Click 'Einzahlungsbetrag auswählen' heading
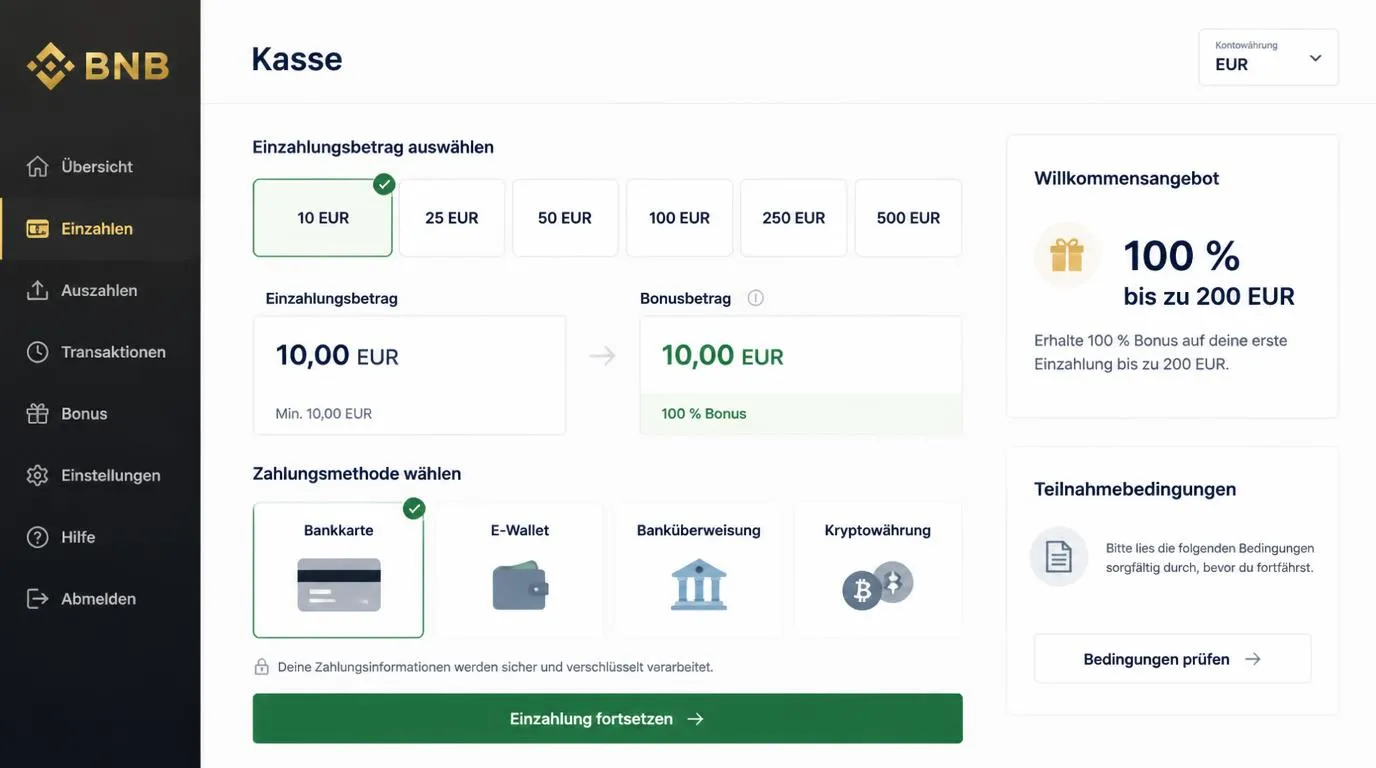Screen dimensions: 1376x768 373,147
